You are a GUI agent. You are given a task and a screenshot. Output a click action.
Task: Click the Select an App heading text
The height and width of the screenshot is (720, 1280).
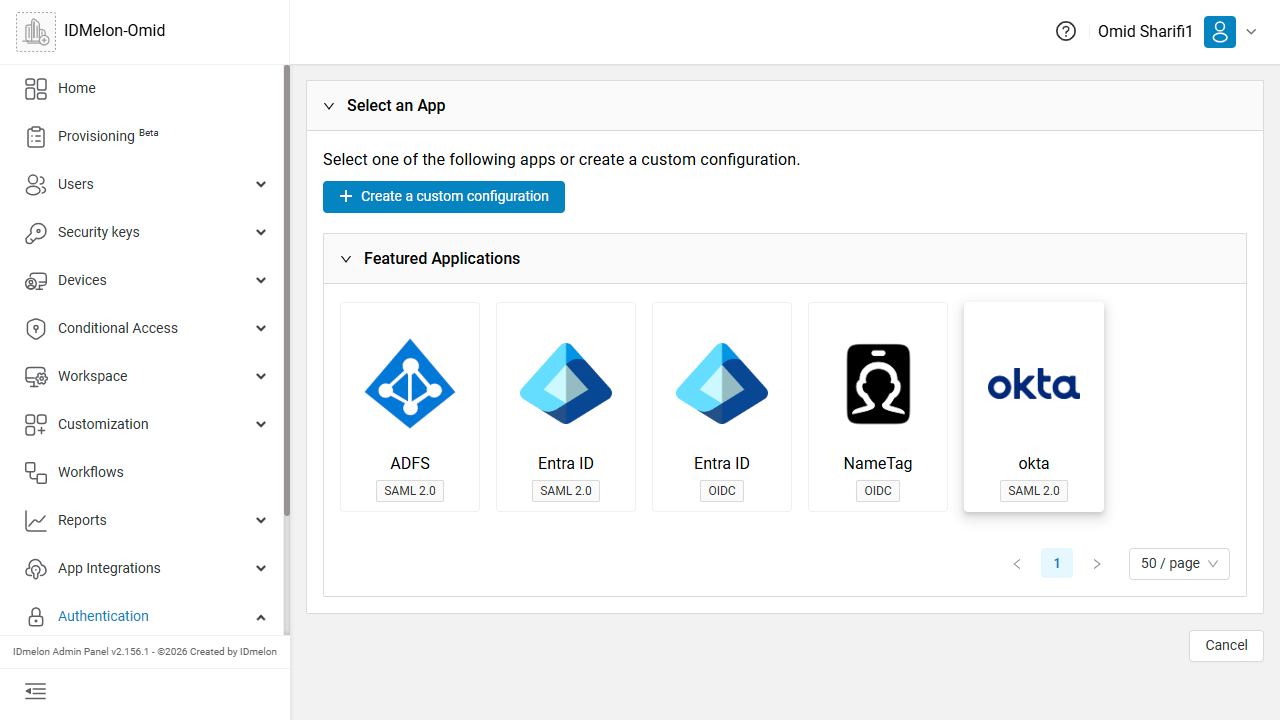pyautogui.click(x=396, y=106)
